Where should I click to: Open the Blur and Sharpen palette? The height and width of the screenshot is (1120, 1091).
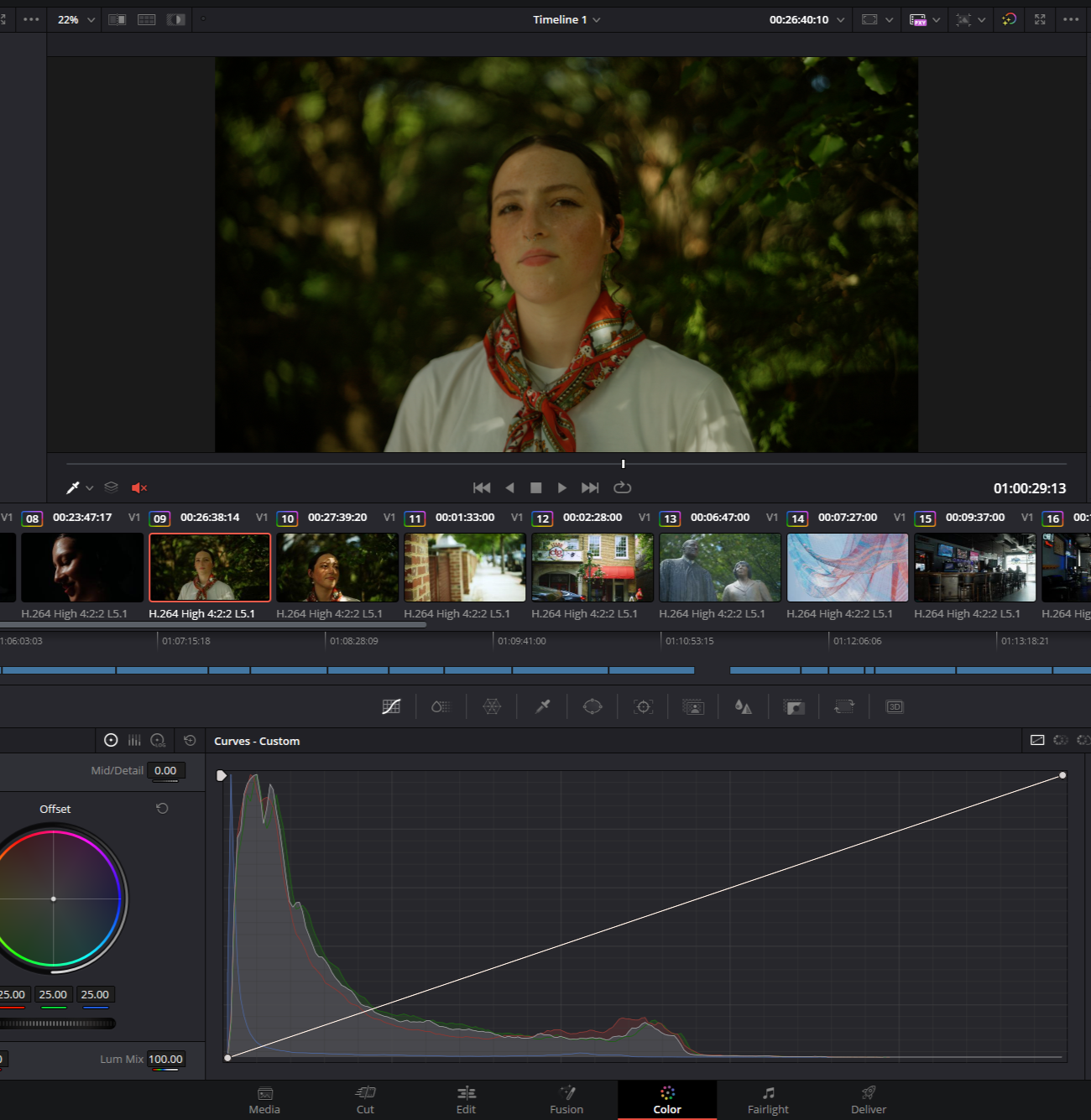[744, 706]
